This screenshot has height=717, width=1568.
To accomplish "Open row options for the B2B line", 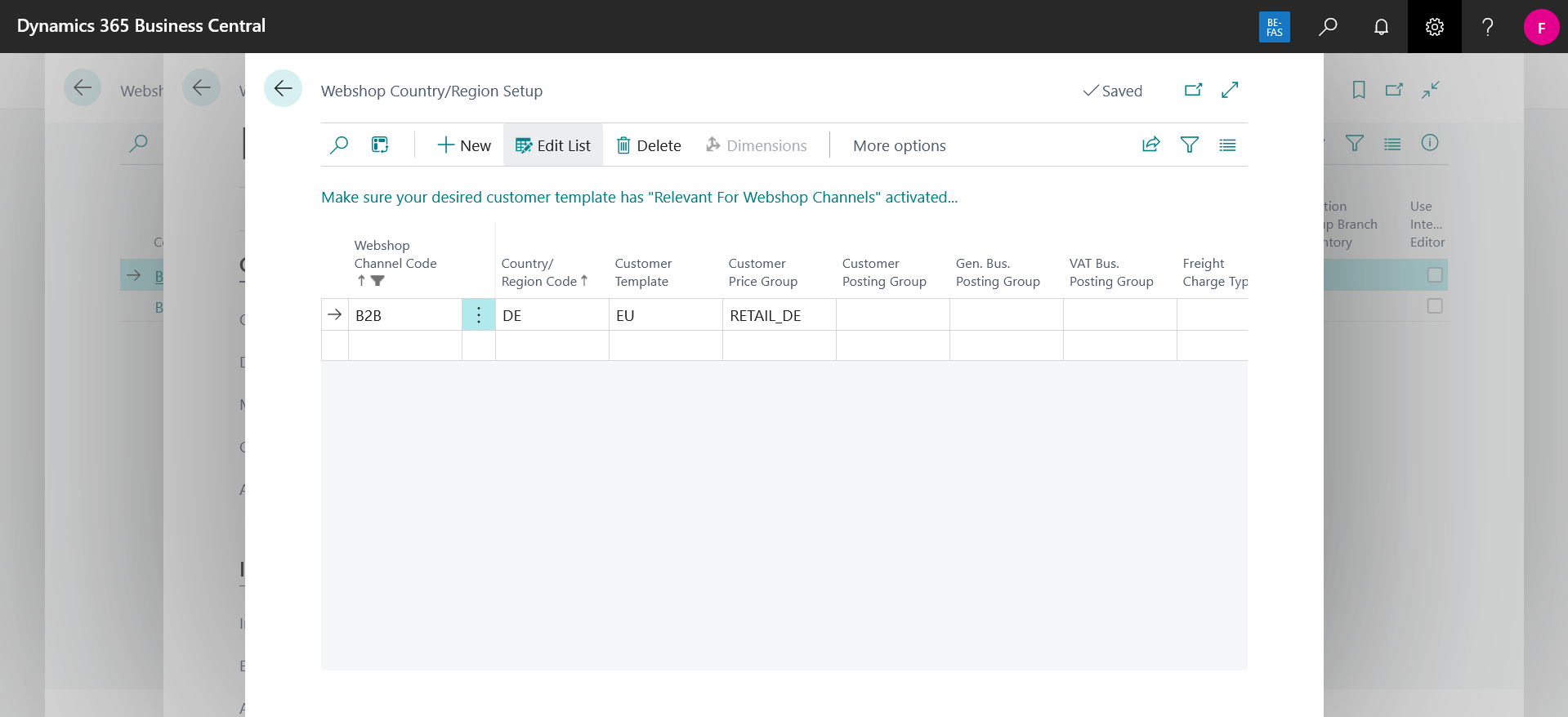I will (x=479, y=314).
